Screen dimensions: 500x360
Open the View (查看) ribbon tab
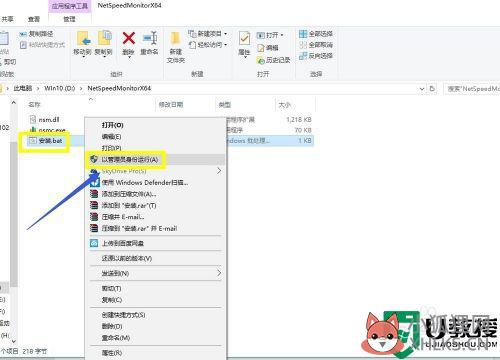[34, 19]
